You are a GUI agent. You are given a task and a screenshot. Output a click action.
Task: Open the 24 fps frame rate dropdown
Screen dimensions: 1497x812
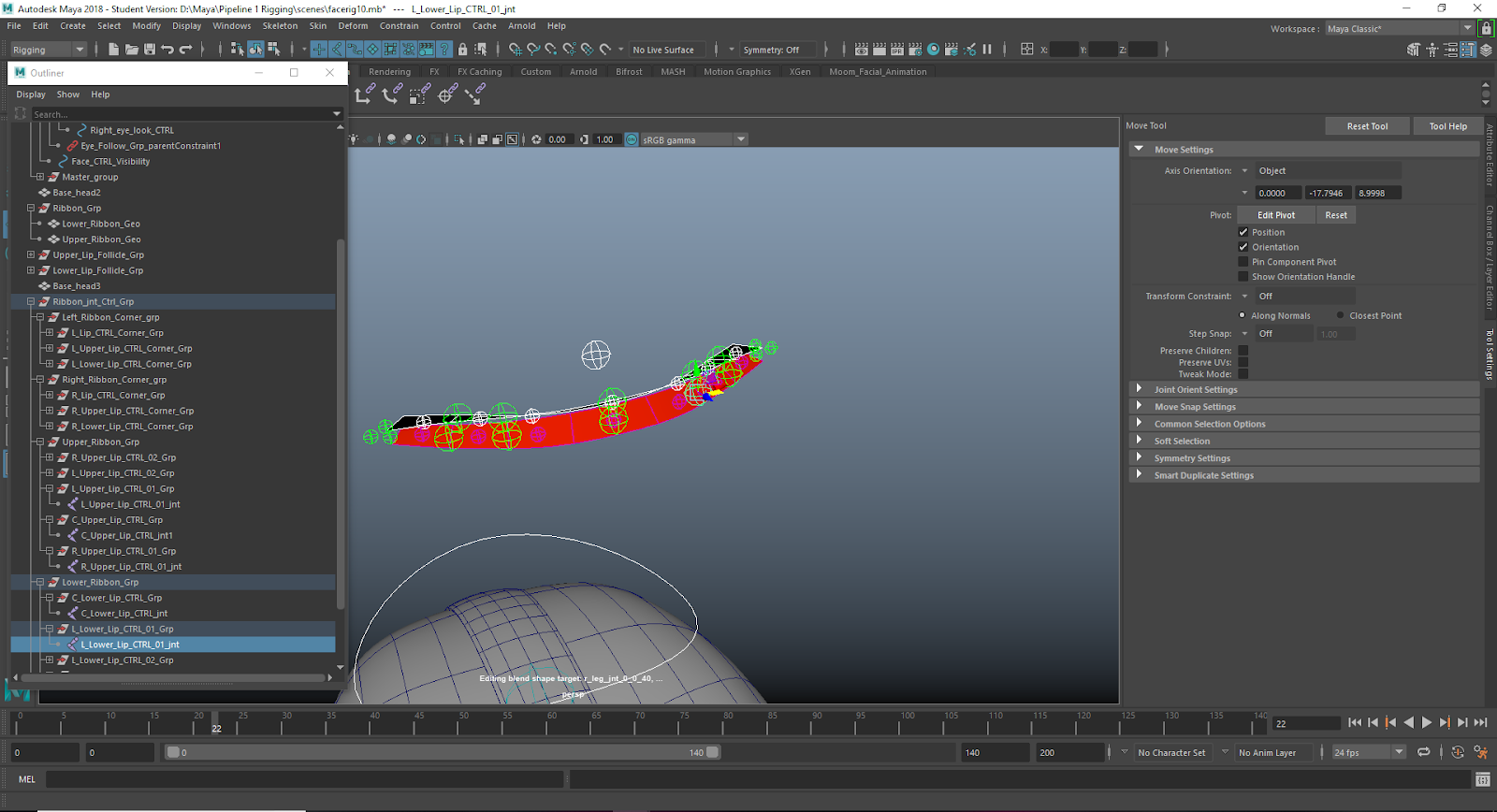point(1369,752)
